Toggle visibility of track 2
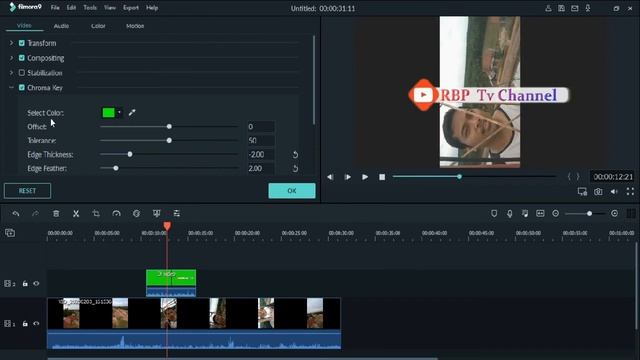The height and width of the screenshot is (360, 640). 36,283
